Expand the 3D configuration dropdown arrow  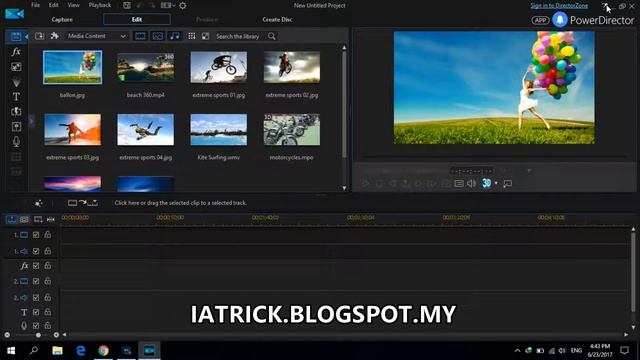tap(496, 183)
